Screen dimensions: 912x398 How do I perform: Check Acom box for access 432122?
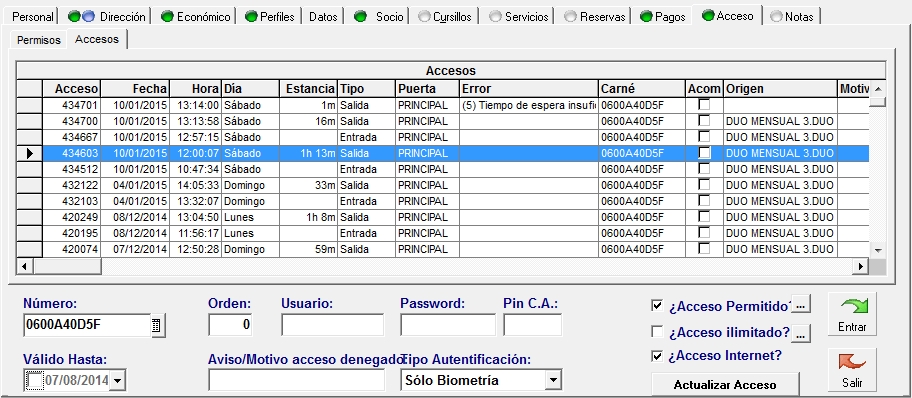click(704, 185)
